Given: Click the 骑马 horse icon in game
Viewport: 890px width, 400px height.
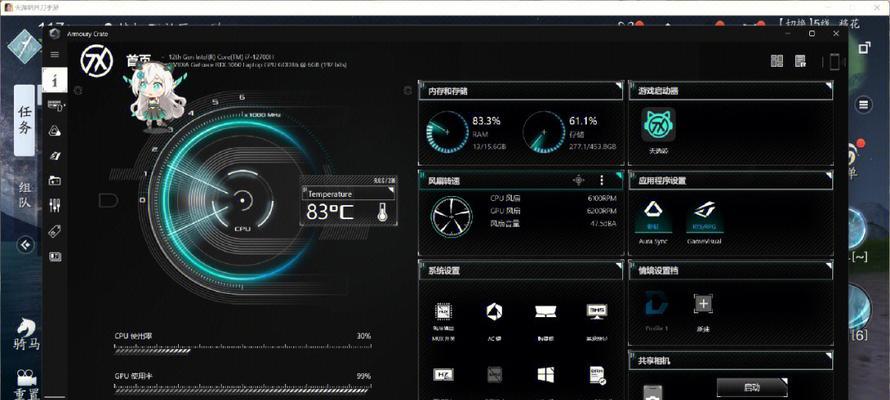Looking at the screenshot, I should point(27,335).
